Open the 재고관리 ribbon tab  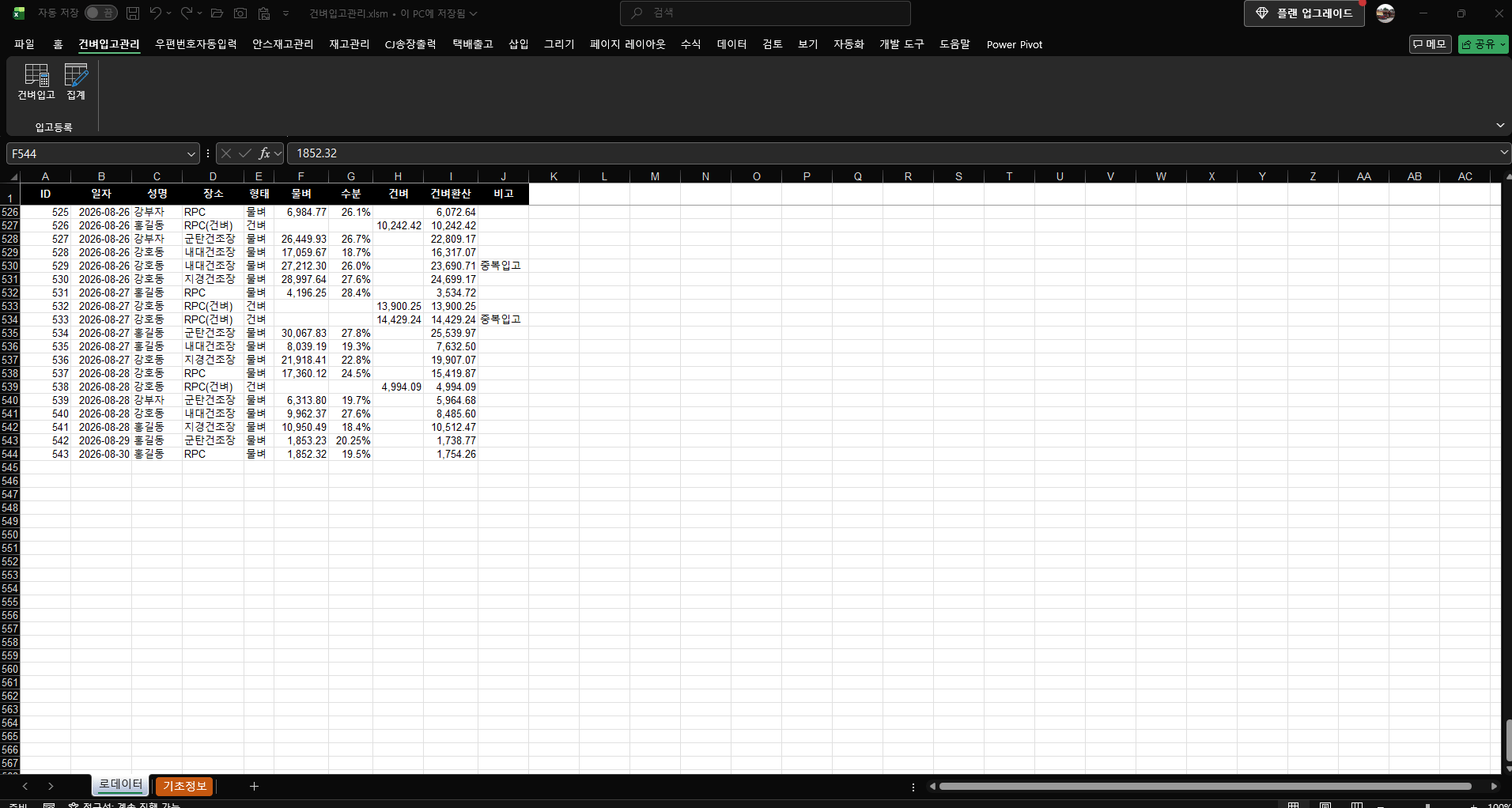[x=349, y=44]
